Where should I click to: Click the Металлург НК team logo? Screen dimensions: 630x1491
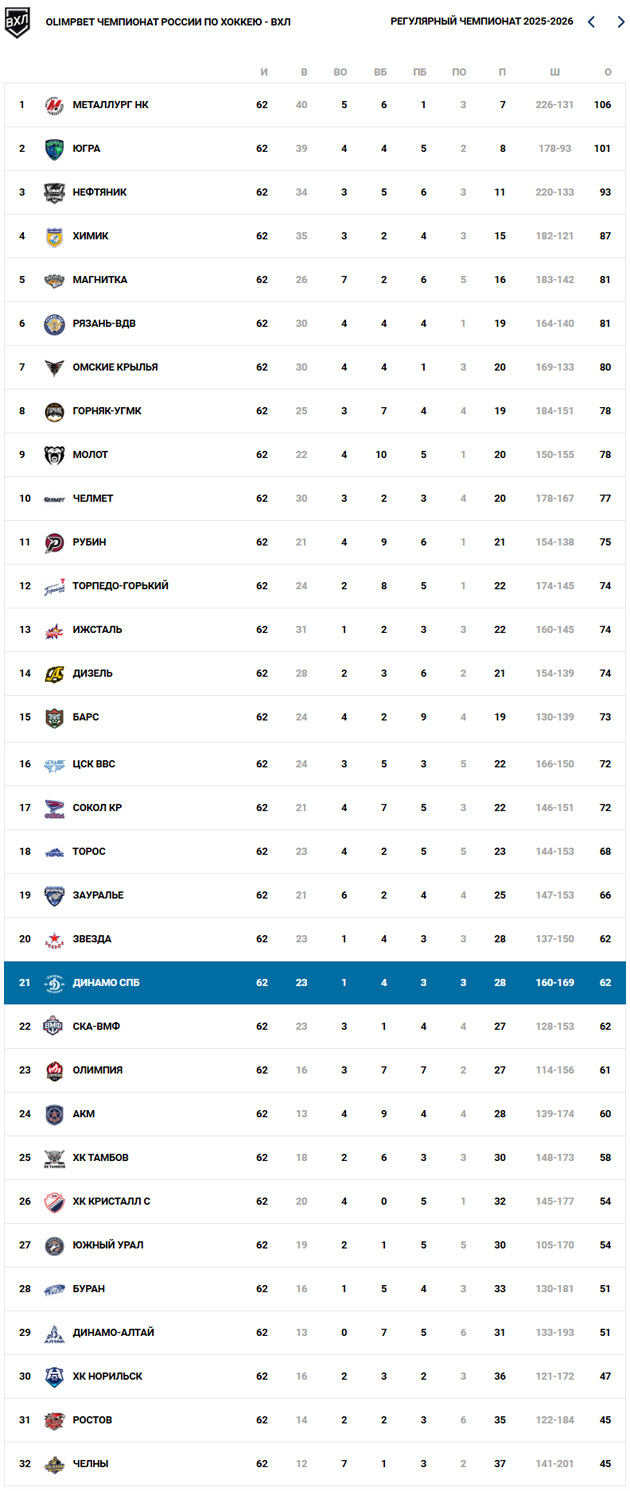click(x=54, y=105)
